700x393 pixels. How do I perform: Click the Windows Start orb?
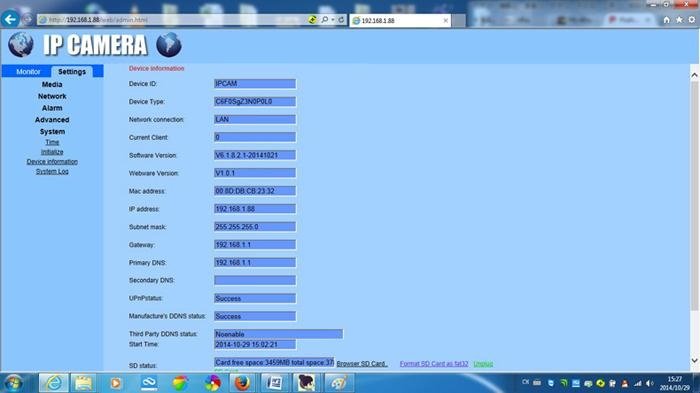pos(13,383)
